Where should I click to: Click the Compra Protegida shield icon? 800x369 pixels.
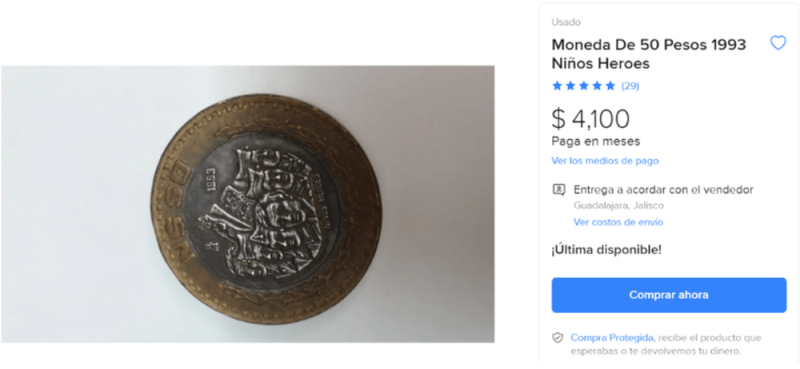point(558,338)
